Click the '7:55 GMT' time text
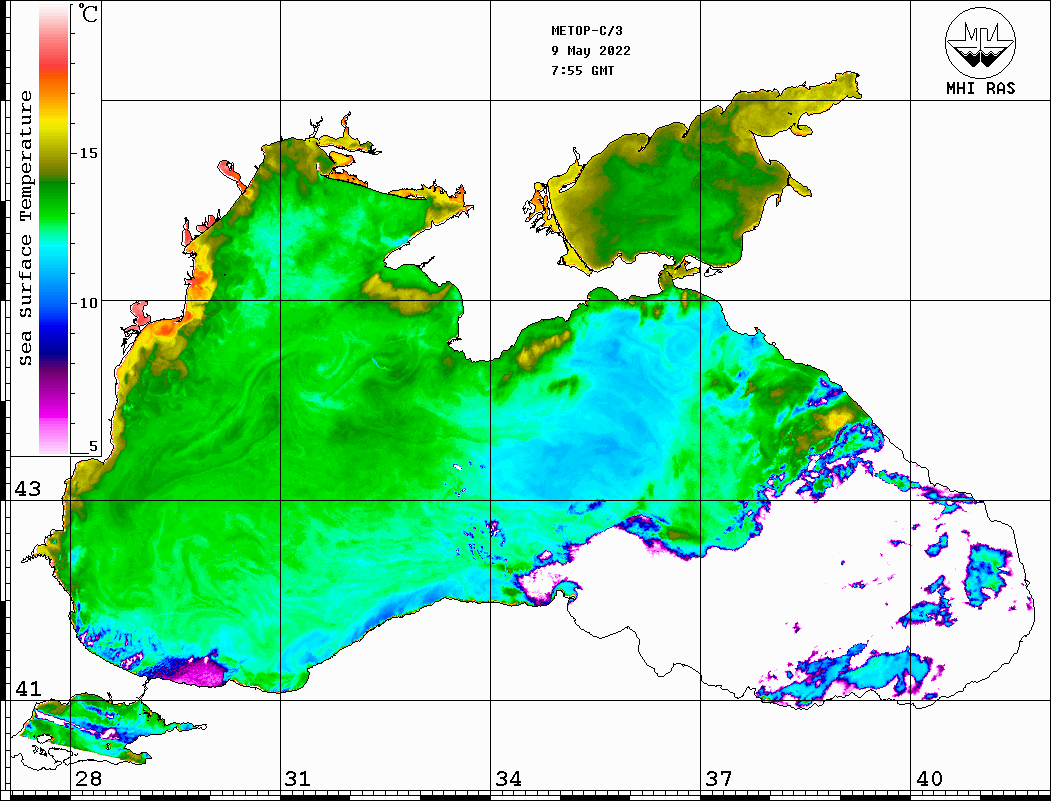The width and height of the screenshot is (1051, 801). pos(582,70)
